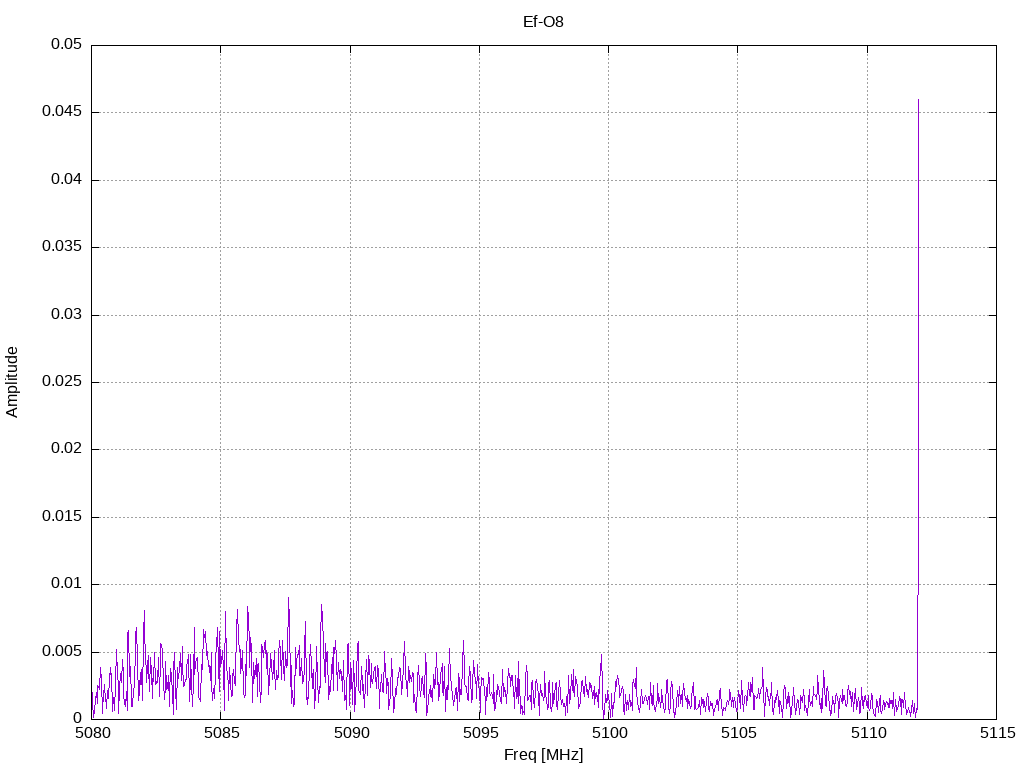Image resolution: width=1024 pixels, height=768 pixels.
Task: Click the y-axis tick label 0.04
Action: click(x=67, y=179)
